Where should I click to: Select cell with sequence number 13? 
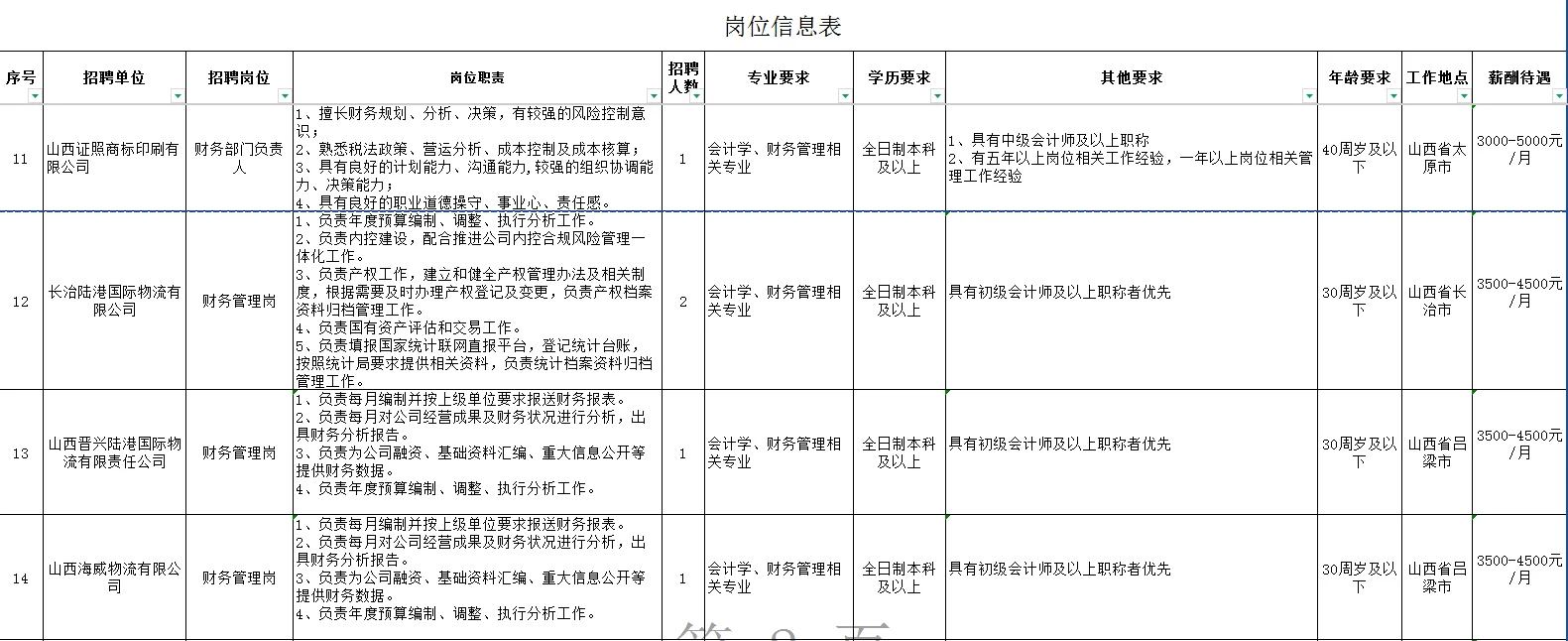pyautogui.click(x=22, y=452)
